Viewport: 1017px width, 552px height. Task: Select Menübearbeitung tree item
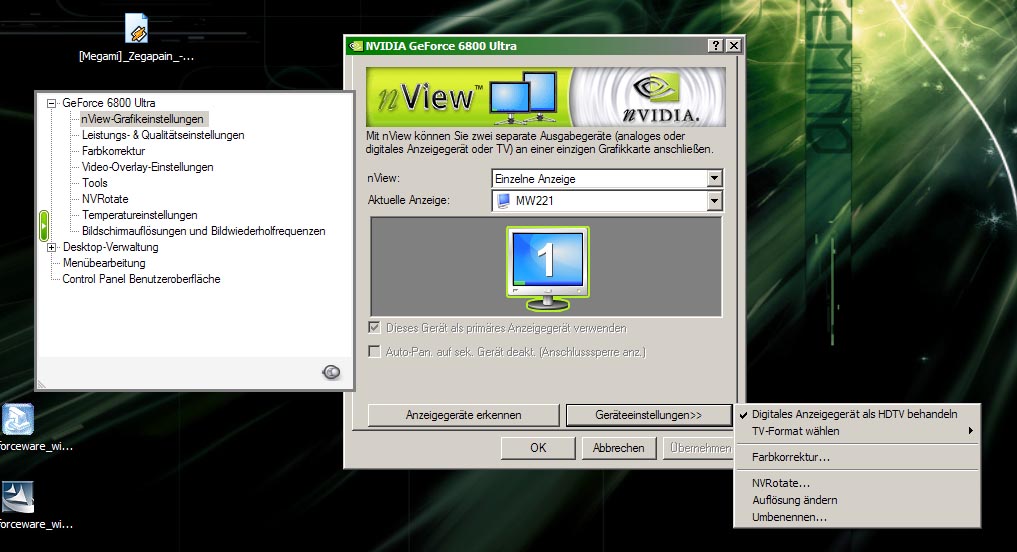[104, 263]
